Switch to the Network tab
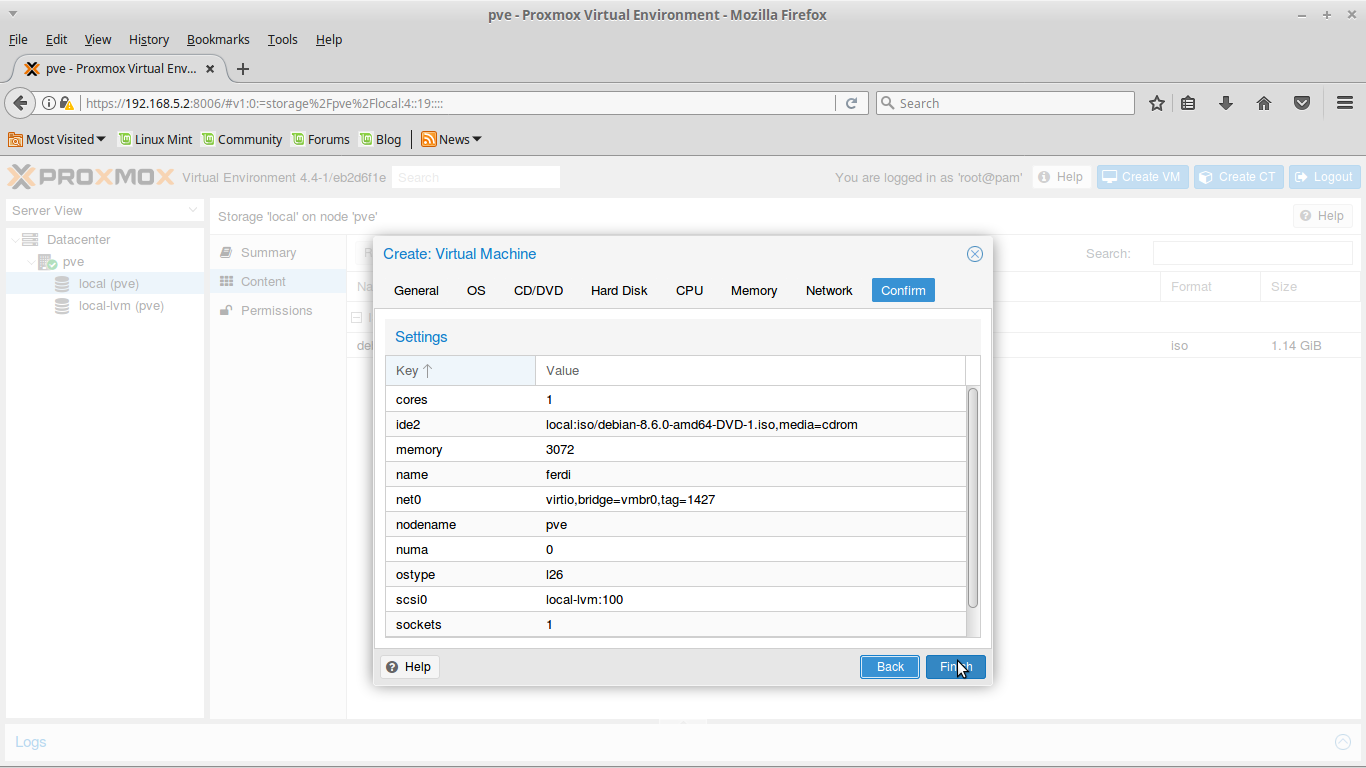This screenshot has width=1366, height=768. 828,290
